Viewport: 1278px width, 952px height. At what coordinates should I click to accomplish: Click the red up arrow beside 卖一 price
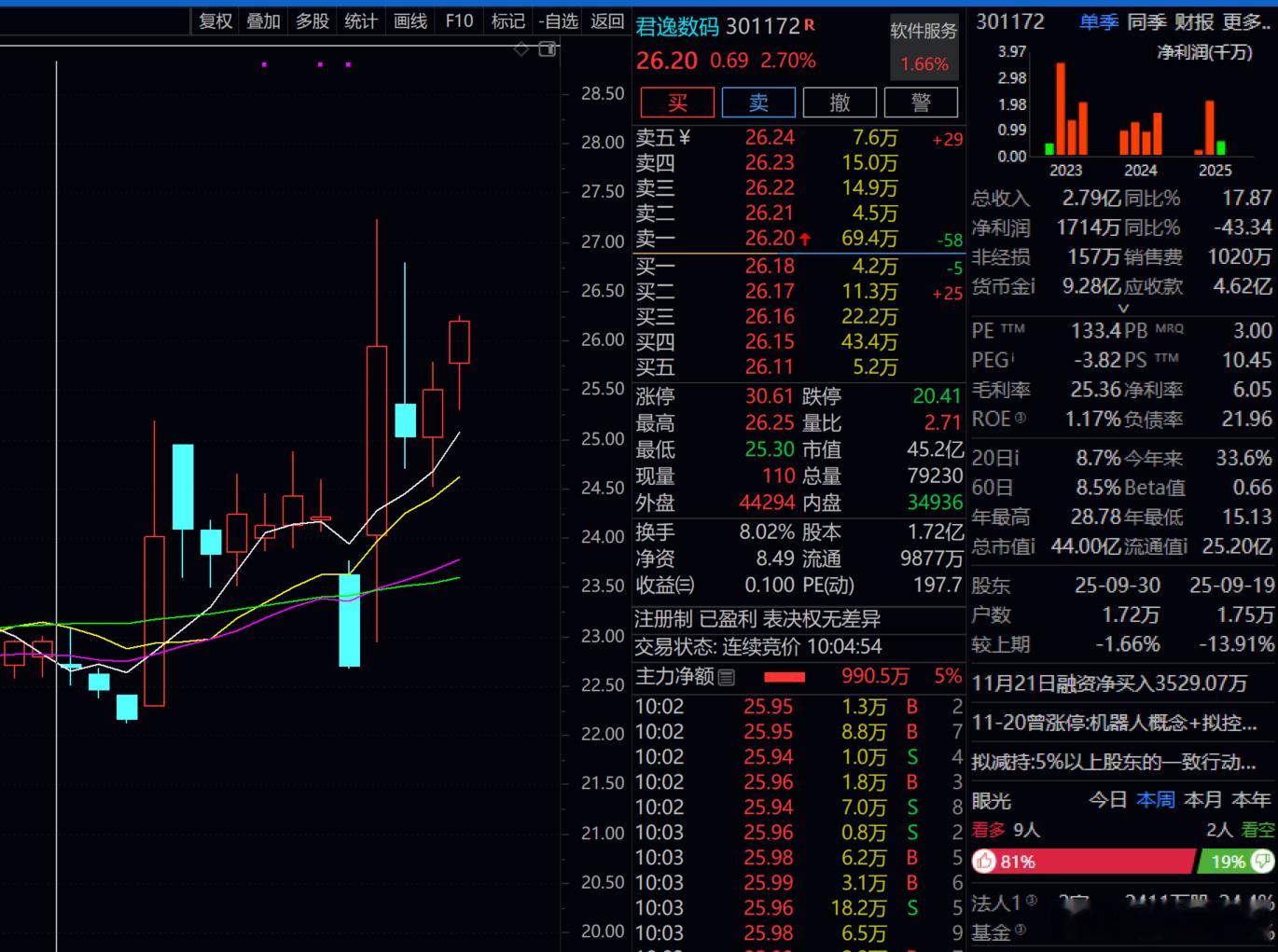point(805,239)
